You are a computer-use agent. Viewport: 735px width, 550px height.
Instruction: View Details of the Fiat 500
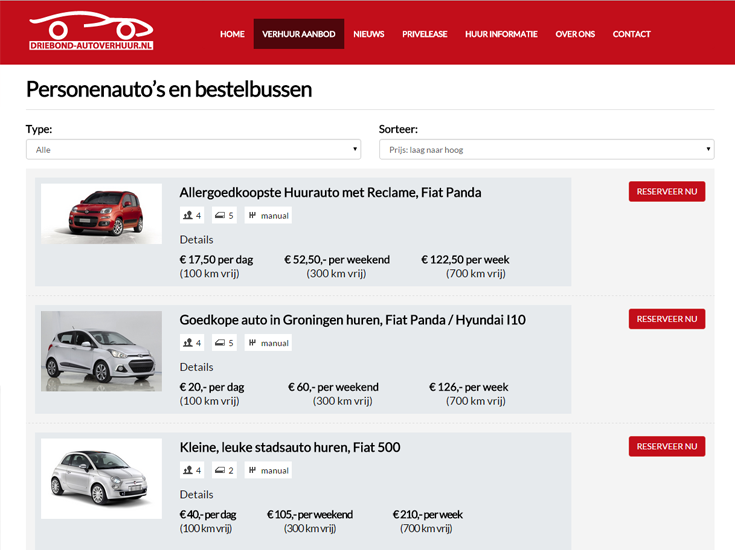coord(196,495)
